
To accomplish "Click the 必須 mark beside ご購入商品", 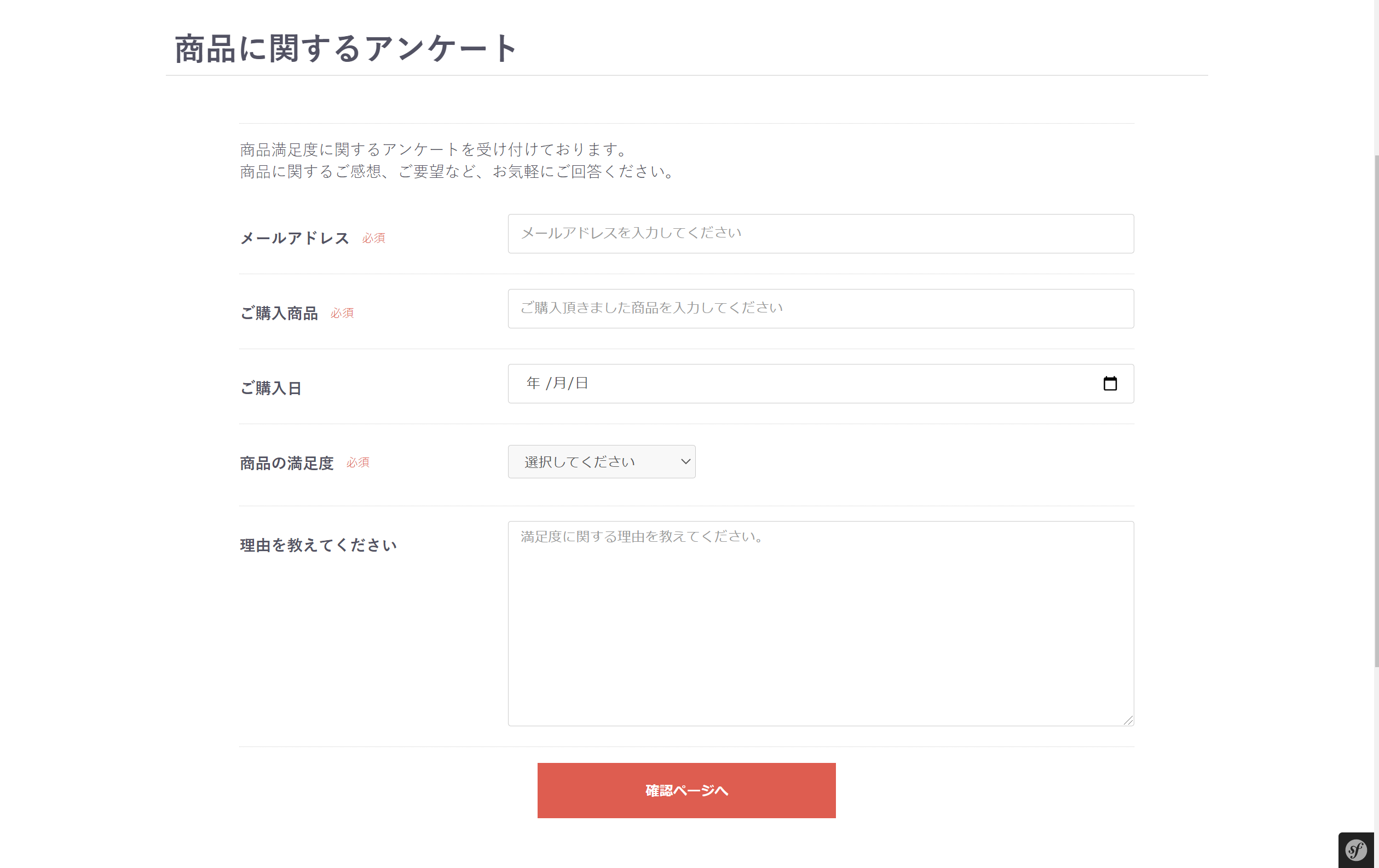I will pyautogui.click(x=342, y=313).
